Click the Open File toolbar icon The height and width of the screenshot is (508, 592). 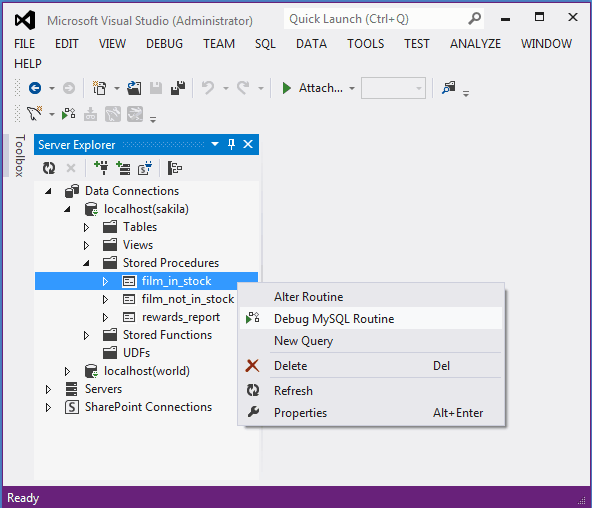134,88
